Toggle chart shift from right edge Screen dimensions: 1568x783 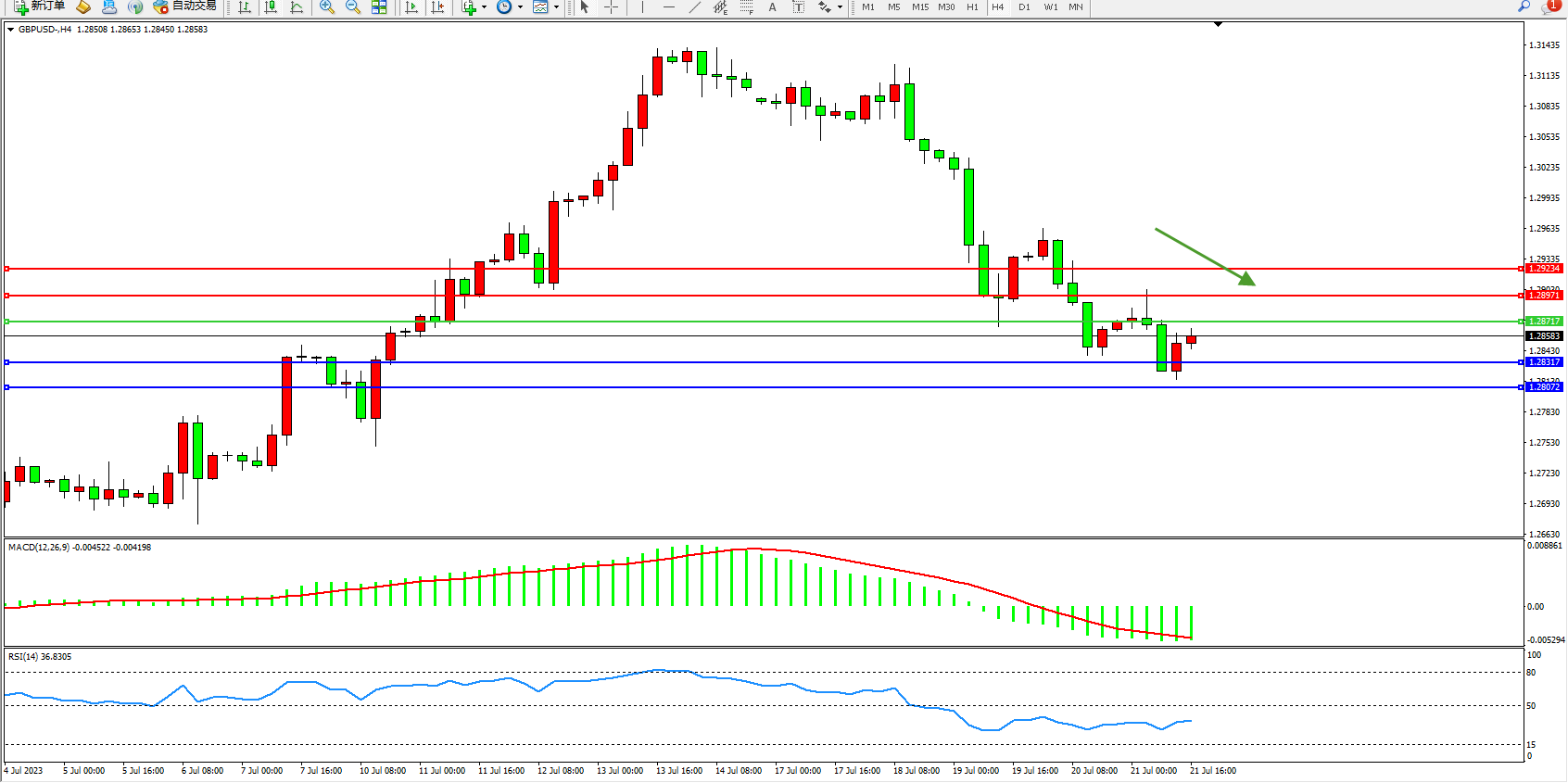tap(437, 7)
